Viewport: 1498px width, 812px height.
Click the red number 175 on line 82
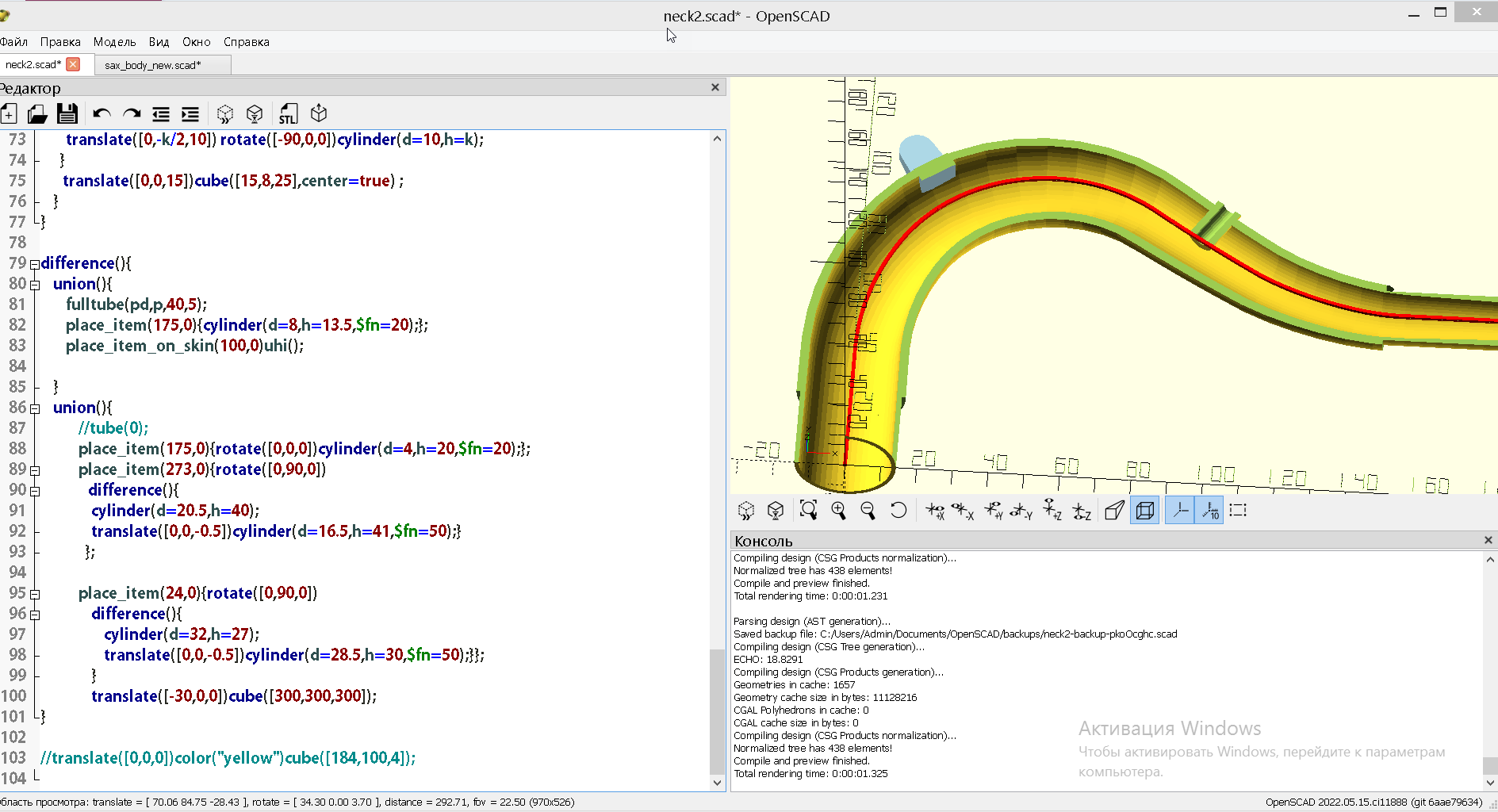167,325
